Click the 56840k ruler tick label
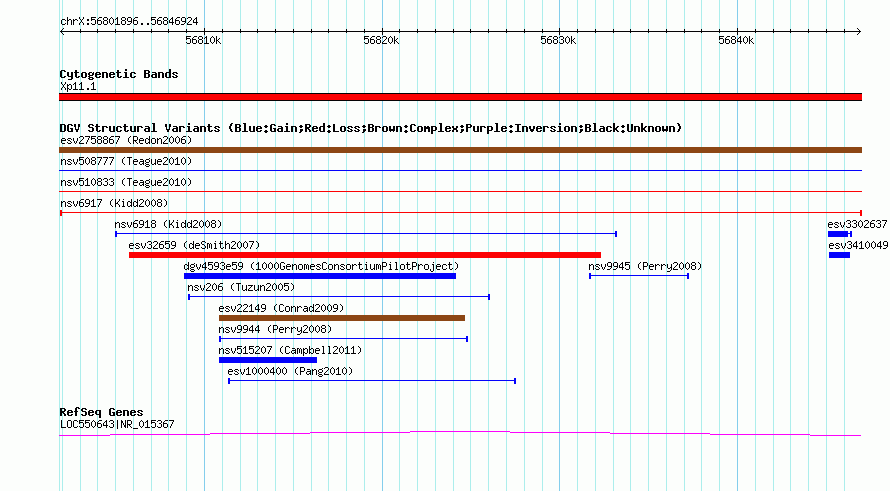 736,41
